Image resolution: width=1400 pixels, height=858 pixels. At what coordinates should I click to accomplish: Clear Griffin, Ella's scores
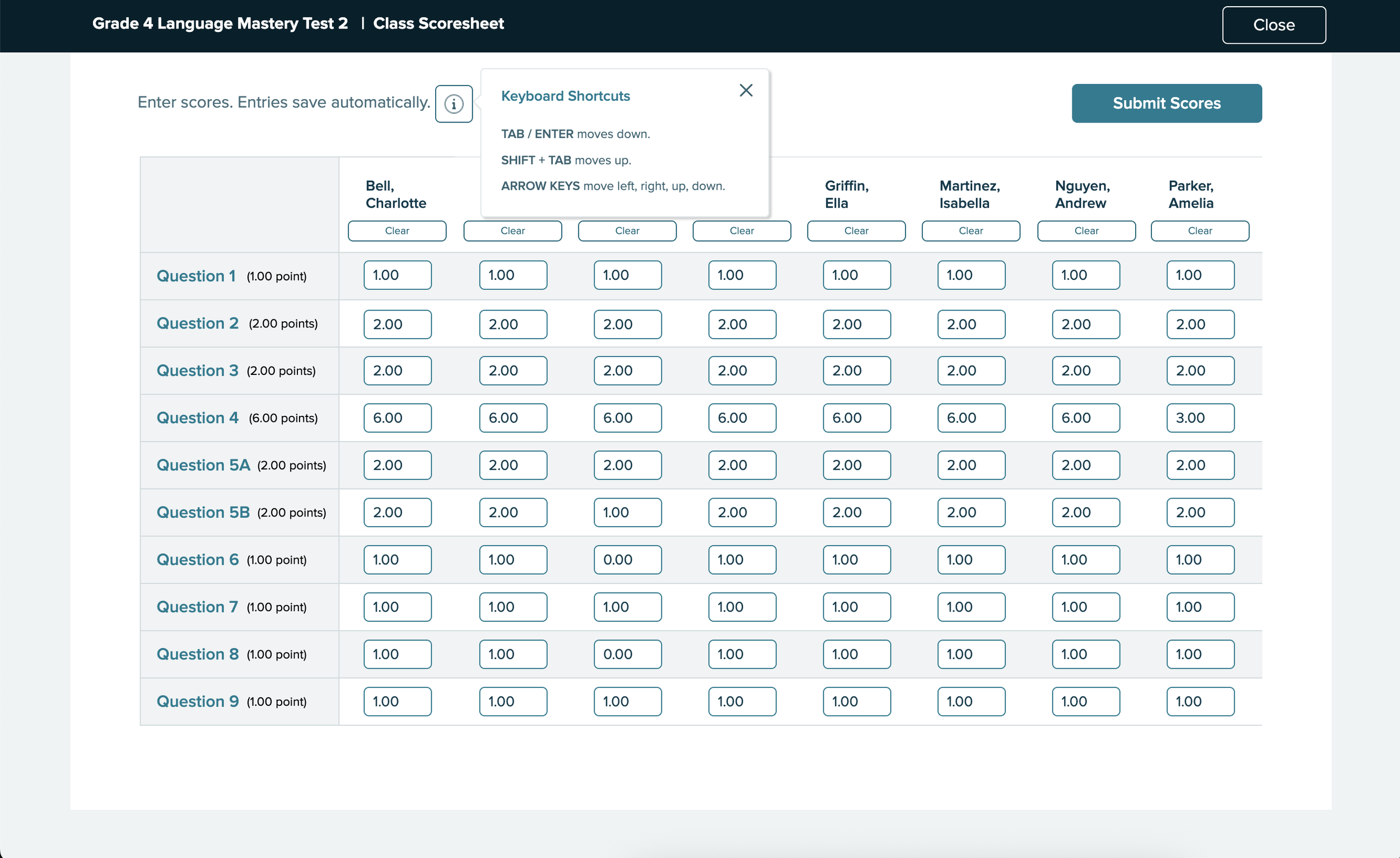tap(856, 231)
